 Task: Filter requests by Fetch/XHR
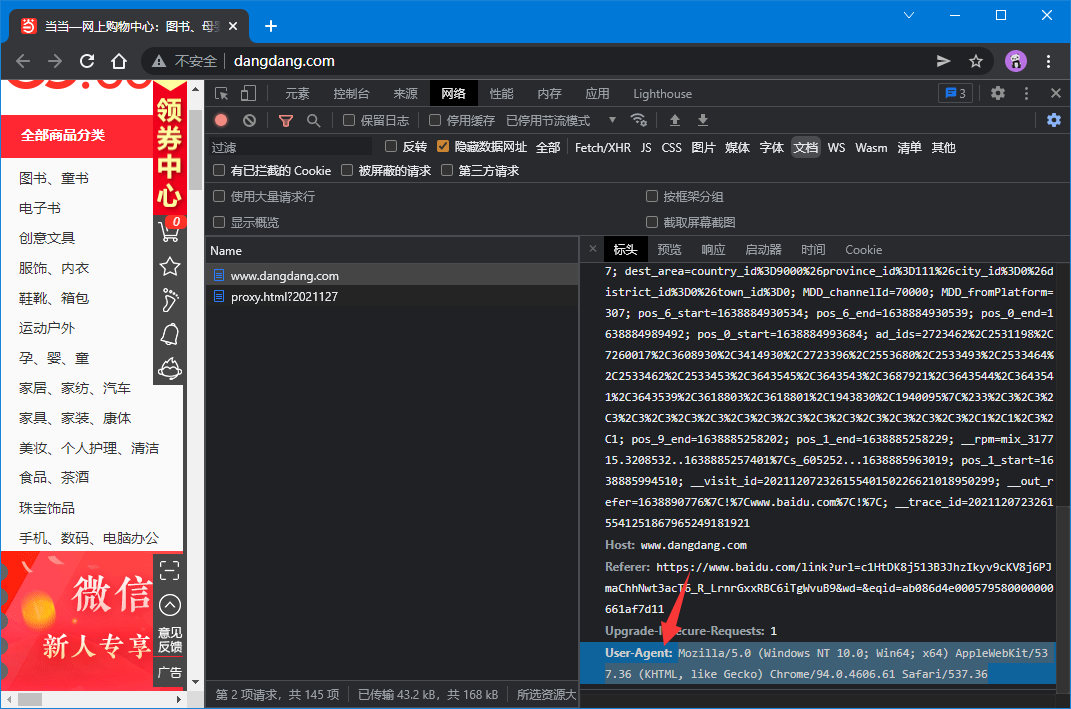pyautogui.click(x=602, y=148)
